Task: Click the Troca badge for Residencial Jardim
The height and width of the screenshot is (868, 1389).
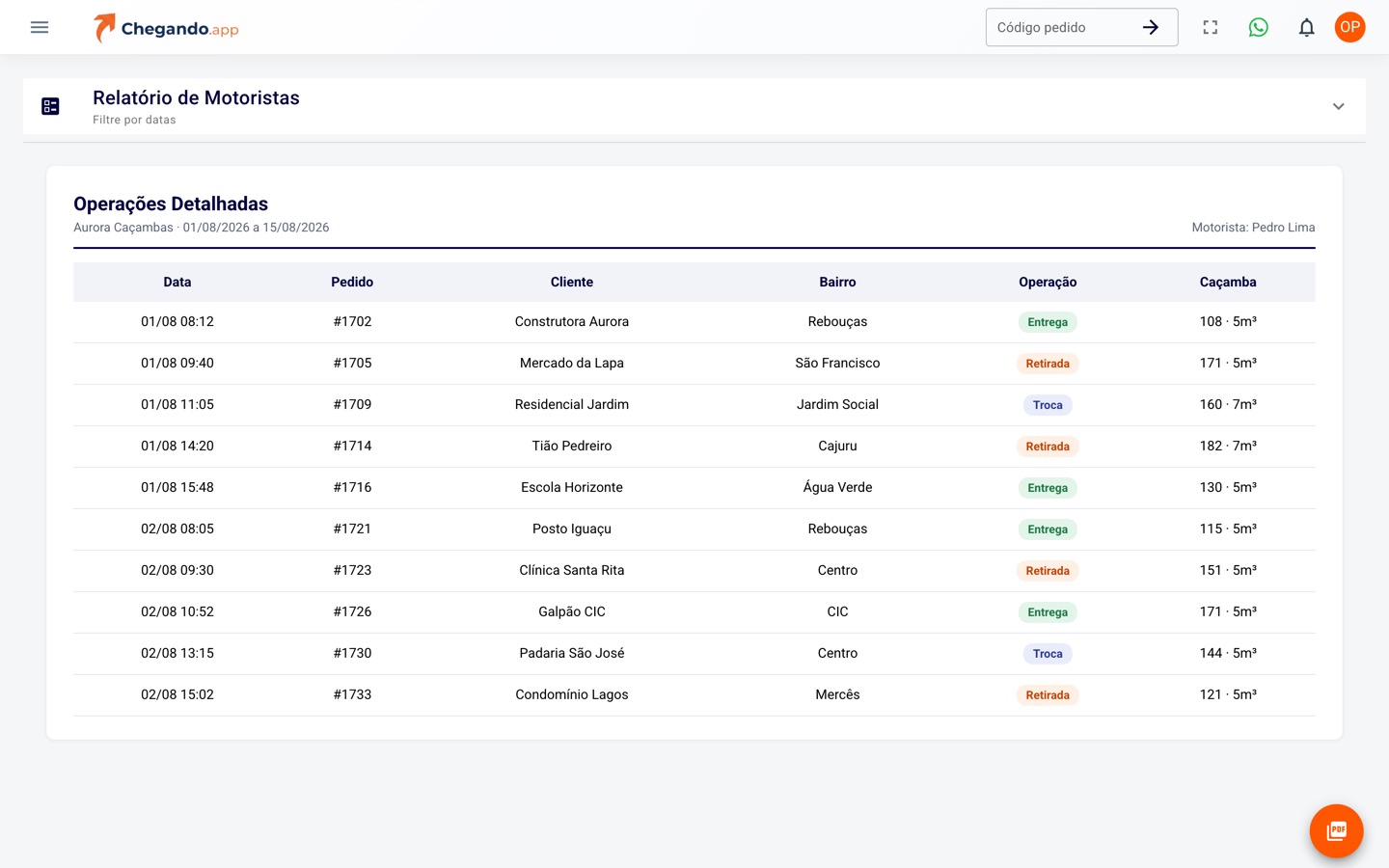Action: click(1048, 405)
